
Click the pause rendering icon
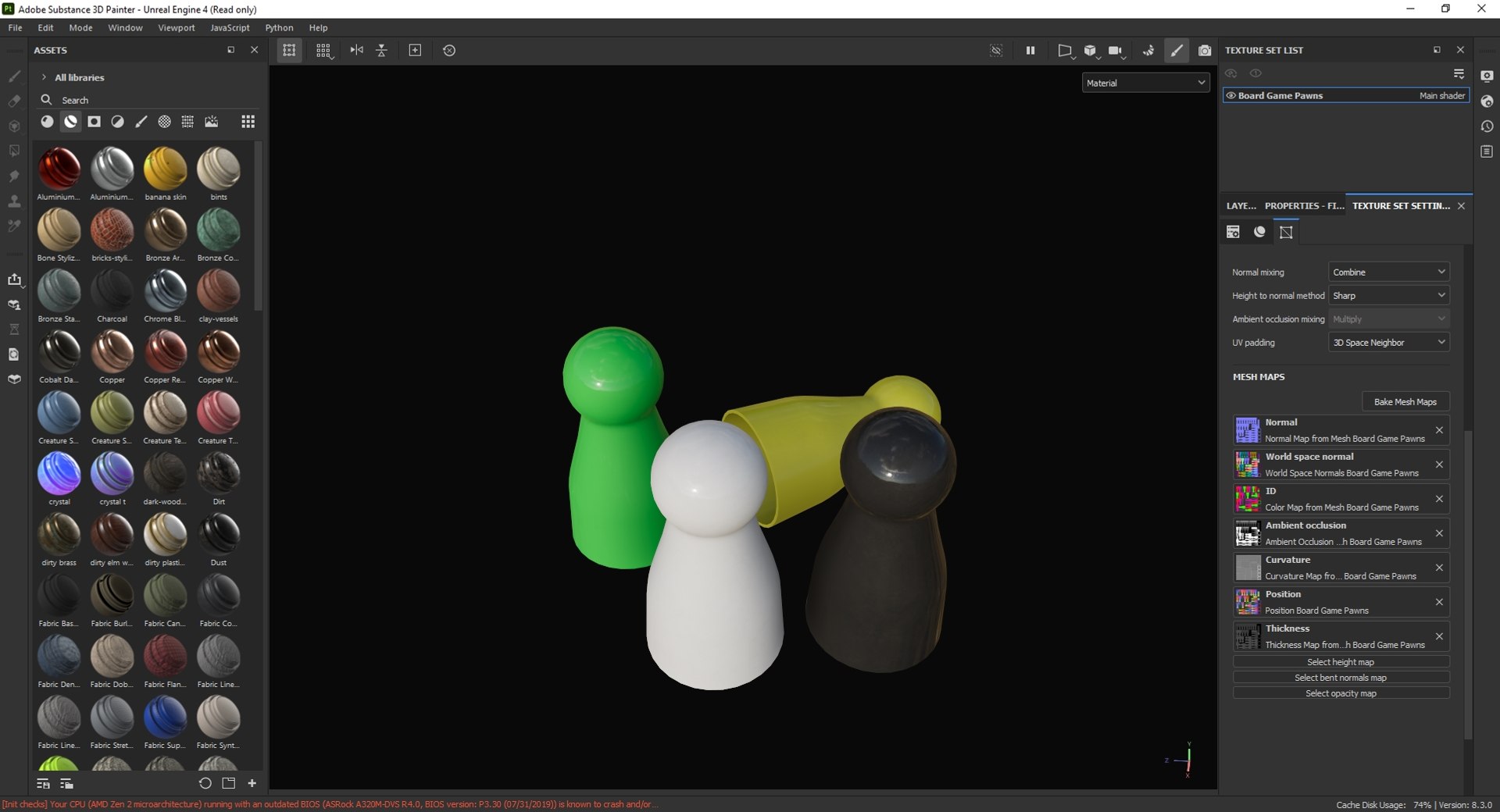click(1030, 50)
